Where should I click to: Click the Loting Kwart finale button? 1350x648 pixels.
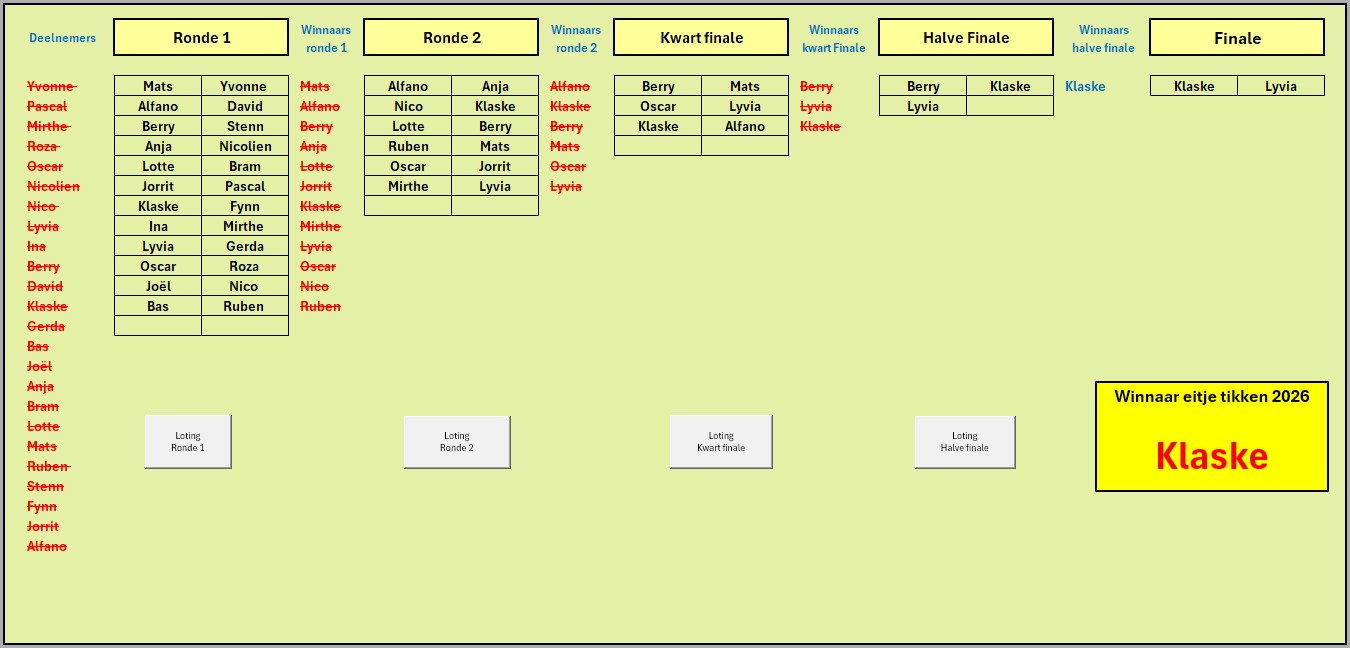click(x=721, y=441)
